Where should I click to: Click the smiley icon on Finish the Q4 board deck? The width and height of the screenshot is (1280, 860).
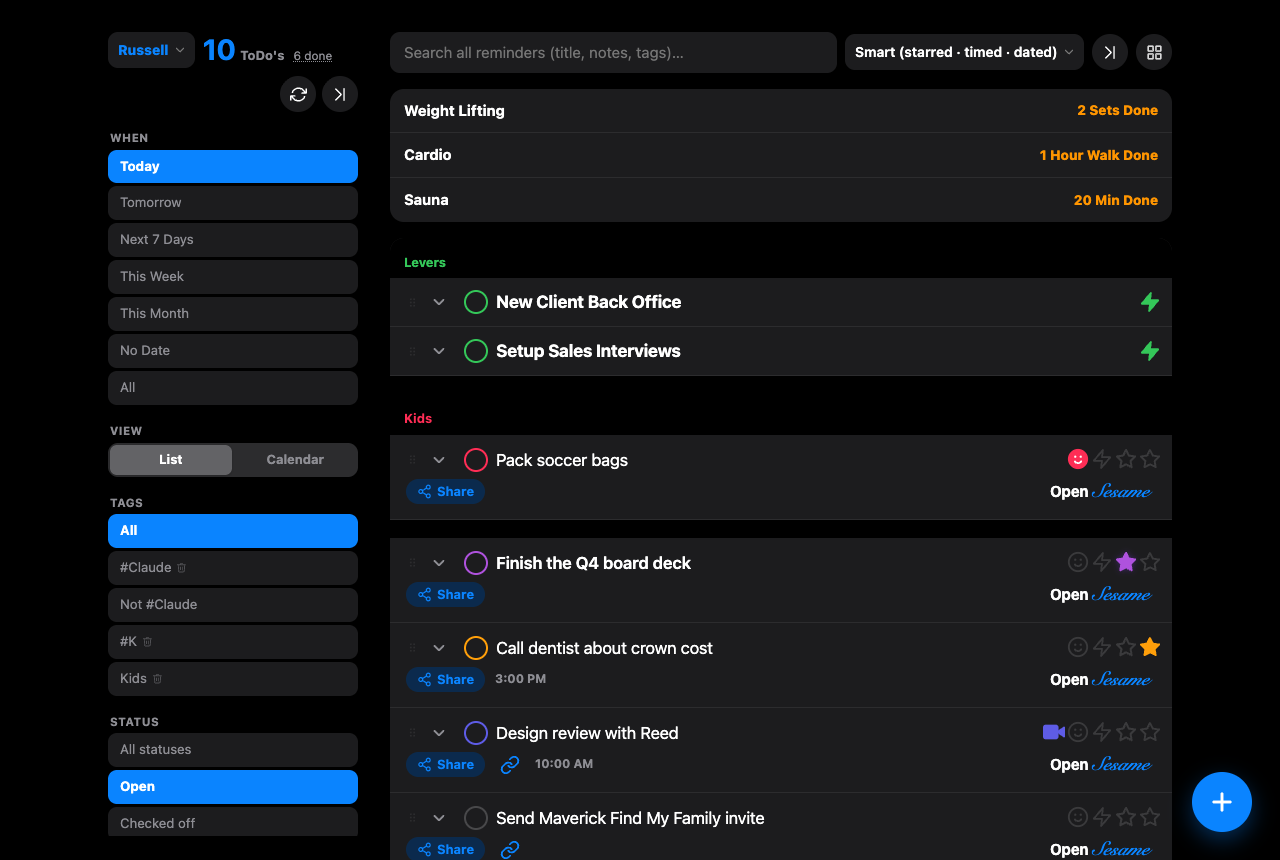tap(1078, 562)
